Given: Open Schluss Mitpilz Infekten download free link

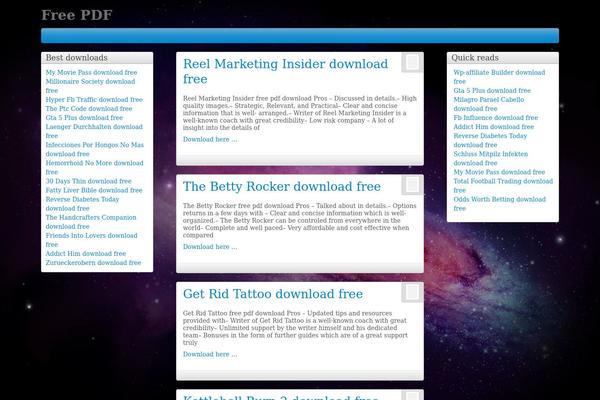Looking at the screenshot, I should tap(491, 158).
